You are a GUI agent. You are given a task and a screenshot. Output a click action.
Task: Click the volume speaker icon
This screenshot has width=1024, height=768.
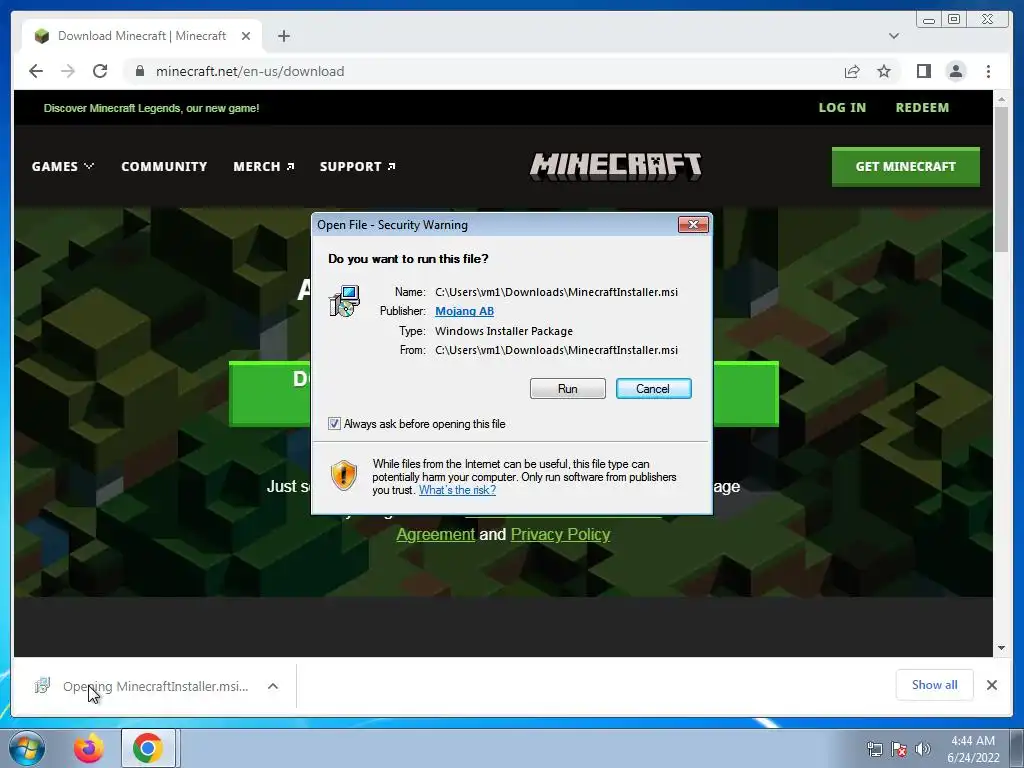[923, 749]
